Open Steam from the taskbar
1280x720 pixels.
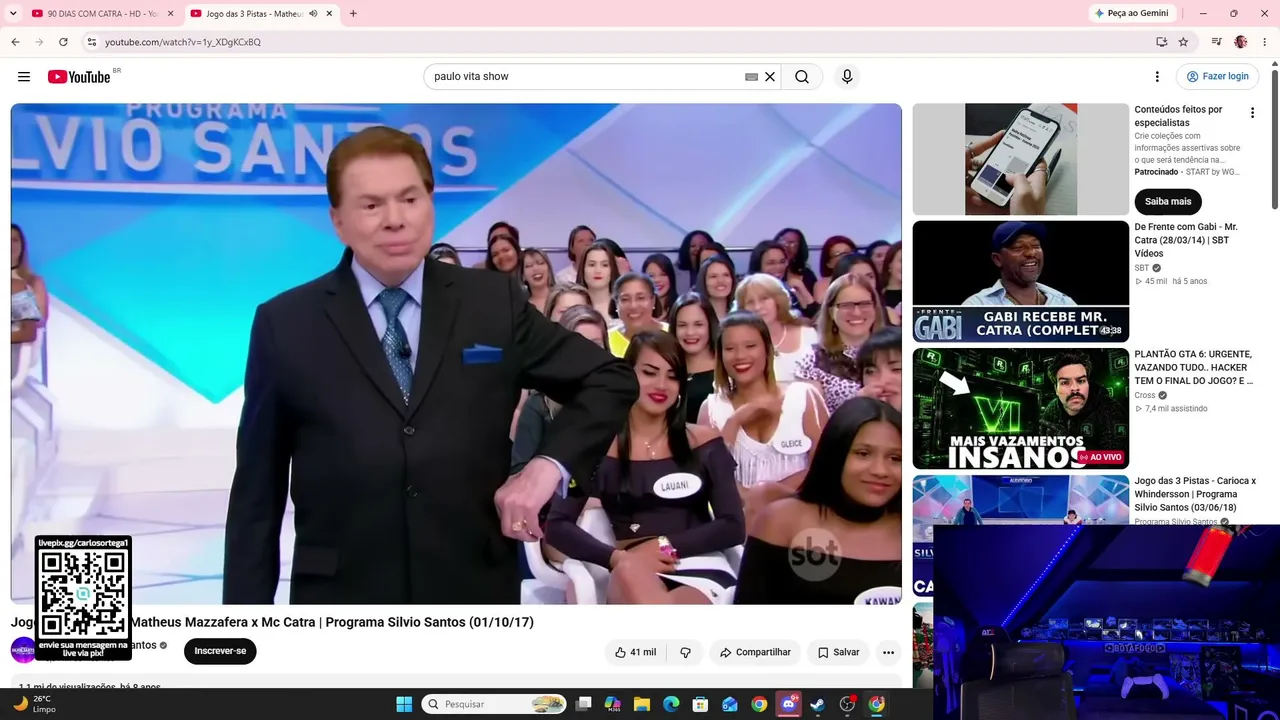(818, 704)
